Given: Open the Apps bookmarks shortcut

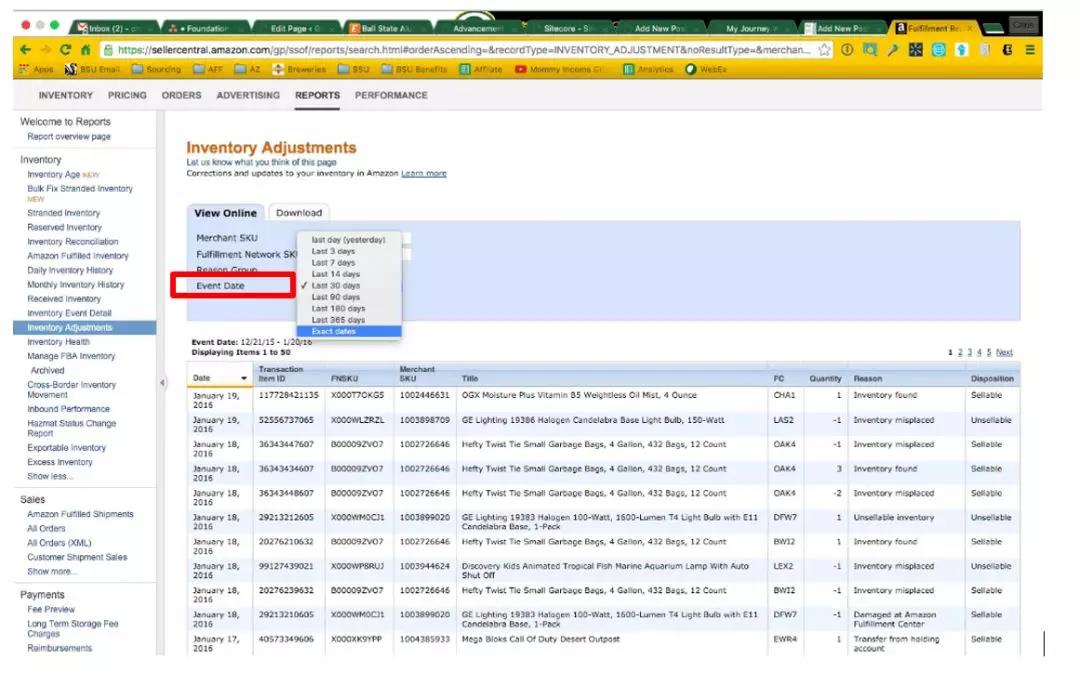Looking at the screenshot, I should pos(36,70).
